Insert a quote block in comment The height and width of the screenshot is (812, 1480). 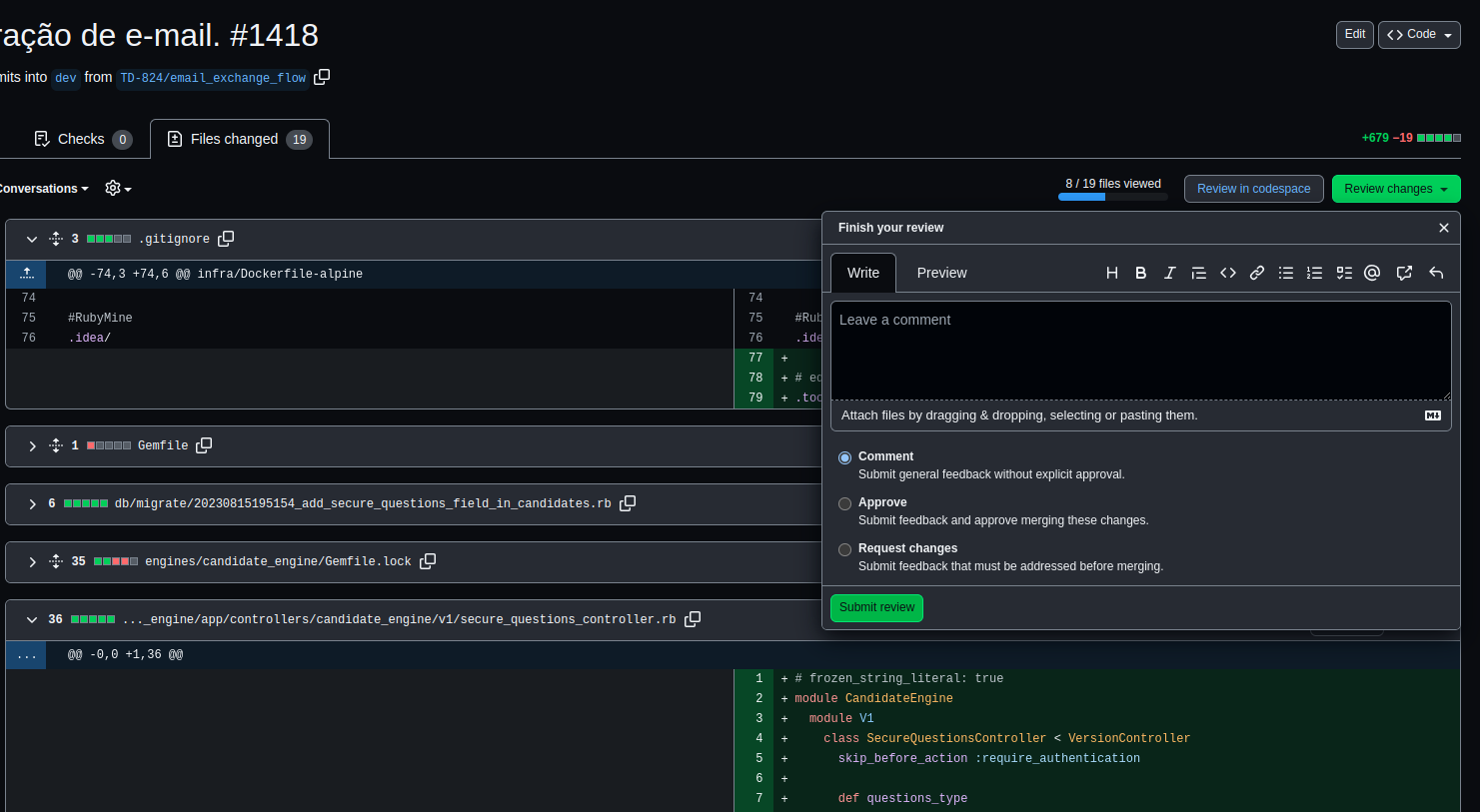tap(1198, 273)
